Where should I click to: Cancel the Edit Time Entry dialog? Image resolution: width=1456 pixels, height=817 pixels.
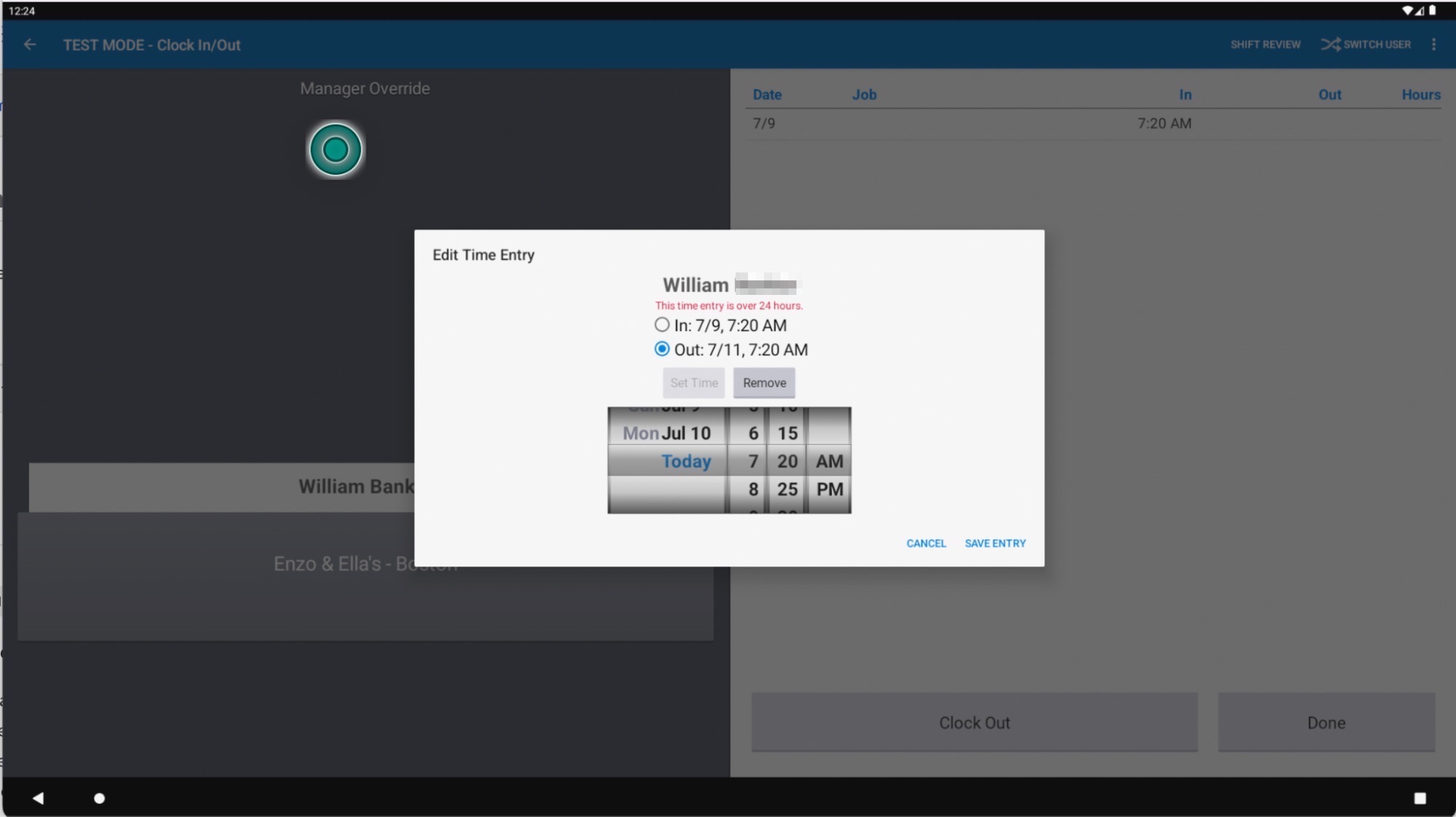pos(925,543)
